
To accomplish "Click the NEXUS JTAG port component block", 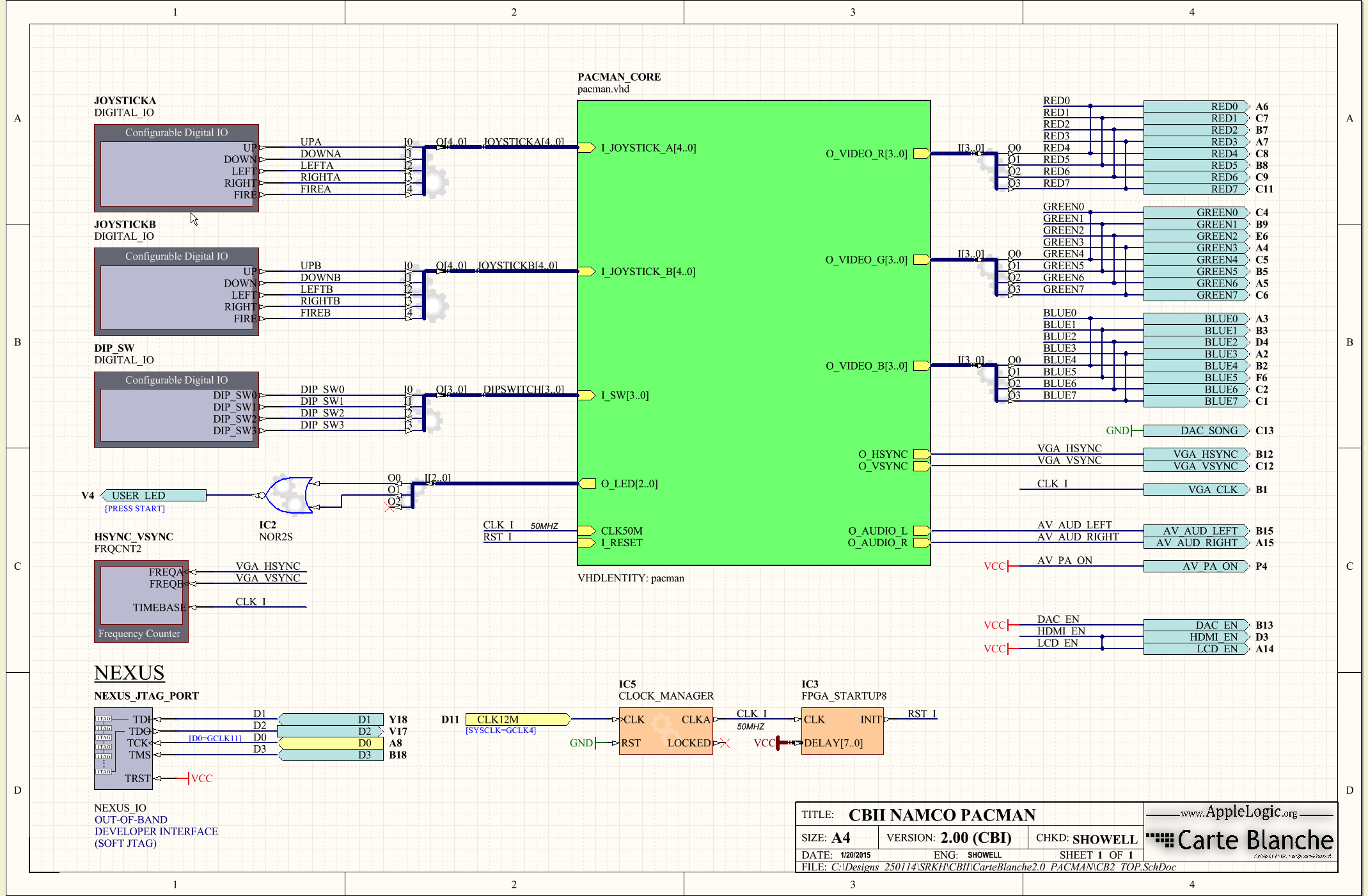I will click(123, 748).
